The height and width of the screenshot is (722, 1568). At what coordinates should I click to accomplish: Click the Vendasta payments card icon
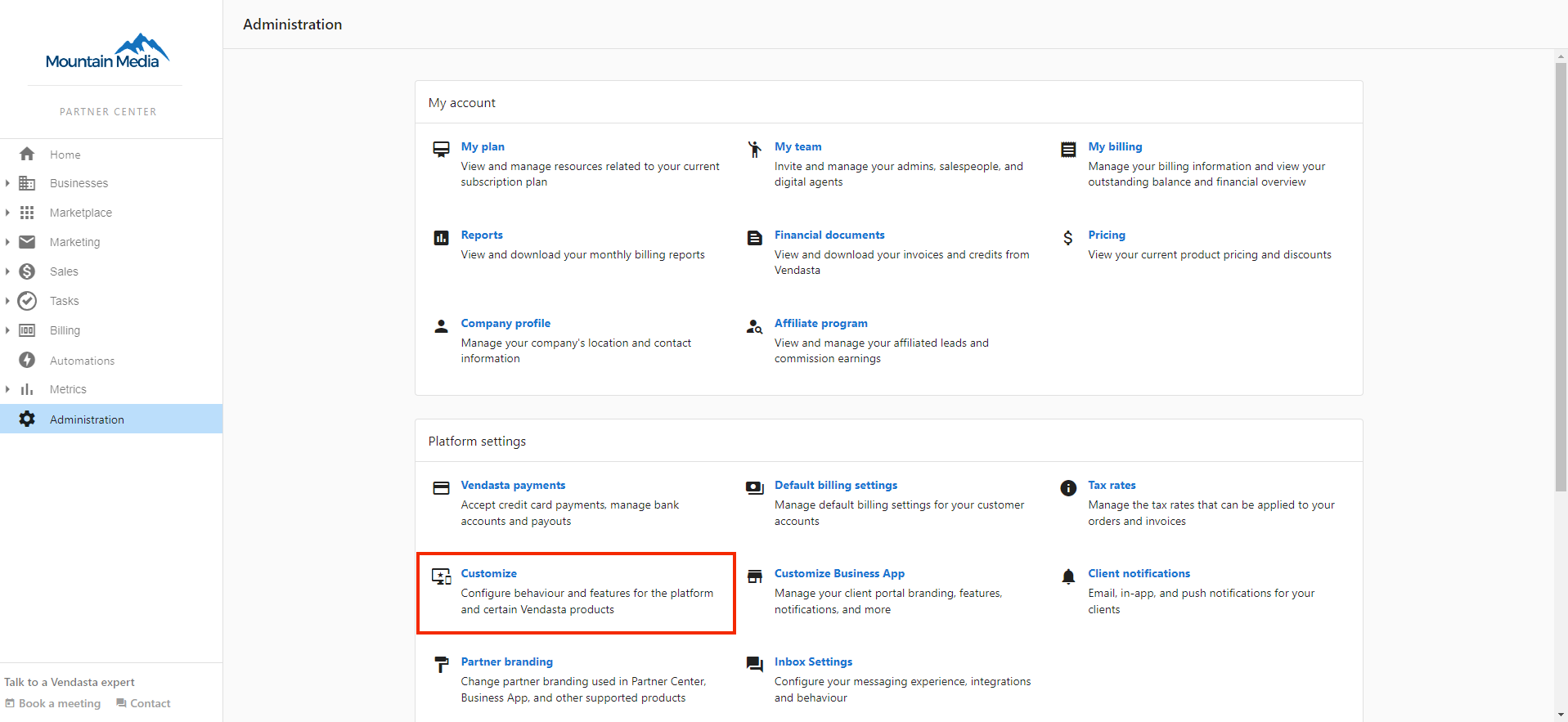pos(441,488)
